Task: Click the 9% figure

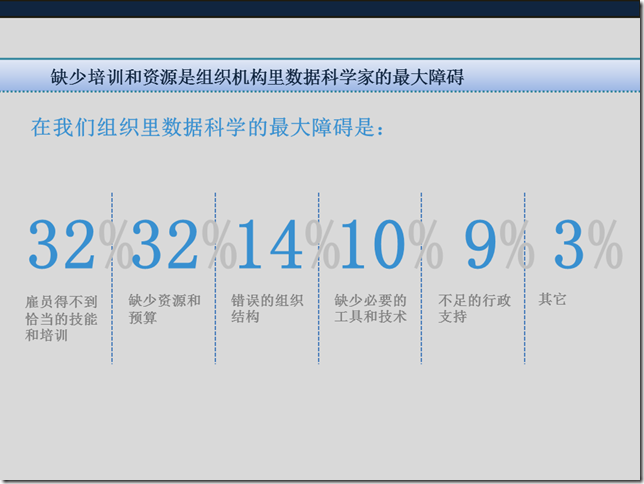Action: coord(499,244)
